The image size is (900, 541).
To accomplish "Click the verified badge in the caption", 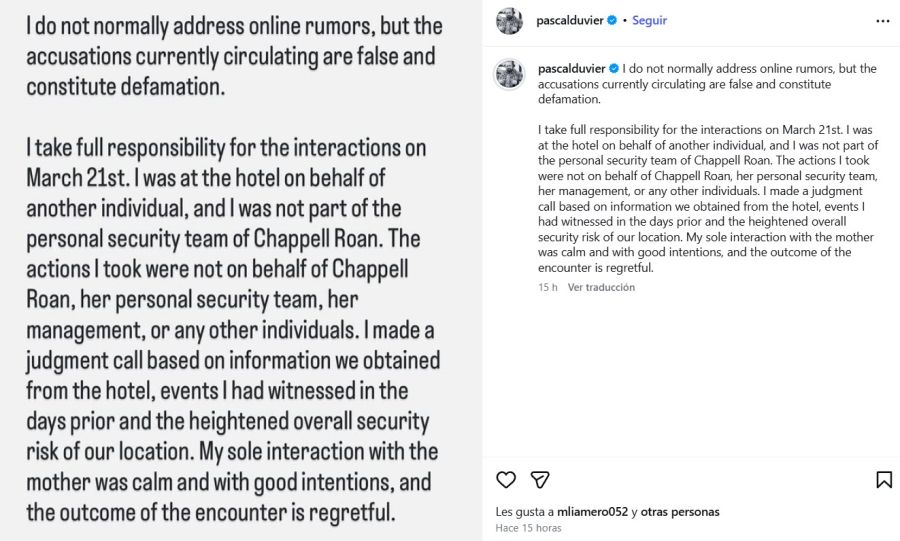I will (x=612, y=69).
